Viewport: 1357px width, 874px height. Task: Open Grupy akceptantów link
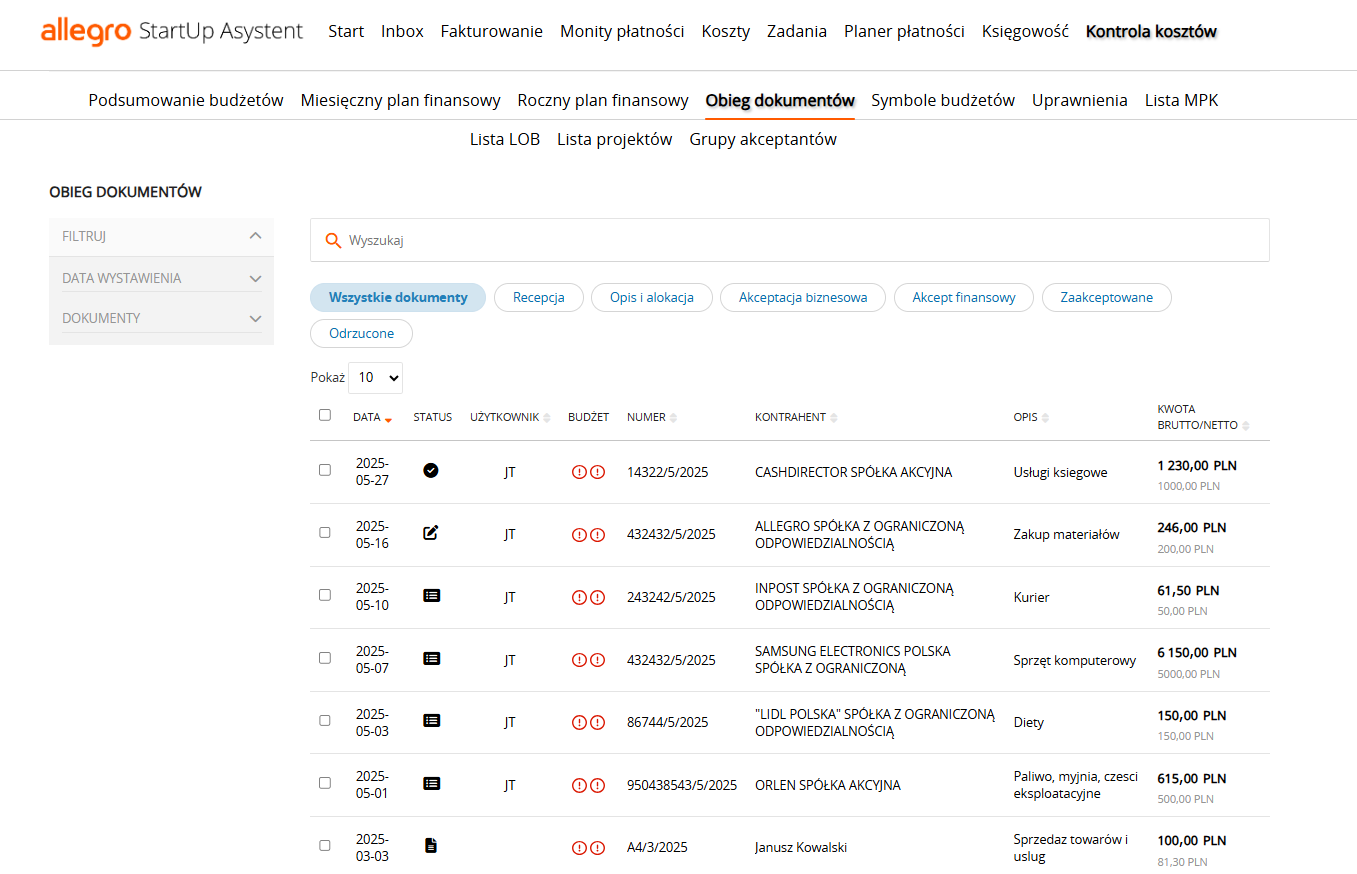click(763, 139)
